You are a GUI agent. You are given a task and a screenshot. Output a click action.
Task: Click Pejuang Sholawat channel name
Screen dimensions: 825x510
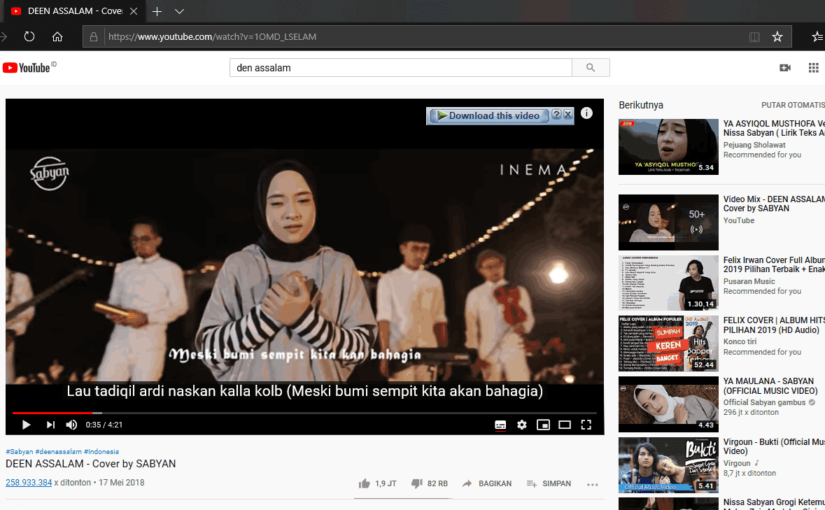coord(754,145)
